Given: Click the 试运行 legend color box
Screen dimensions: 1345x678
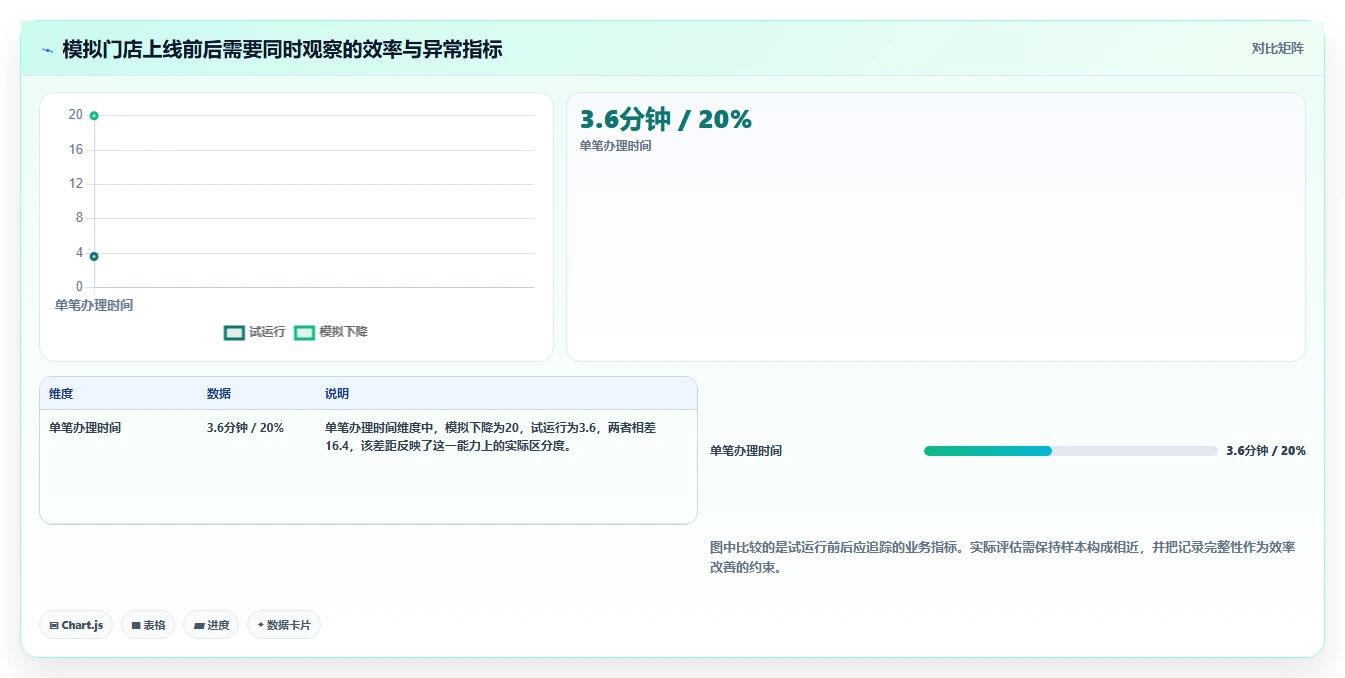Looking at the screenshot, I should pos(234,332).
